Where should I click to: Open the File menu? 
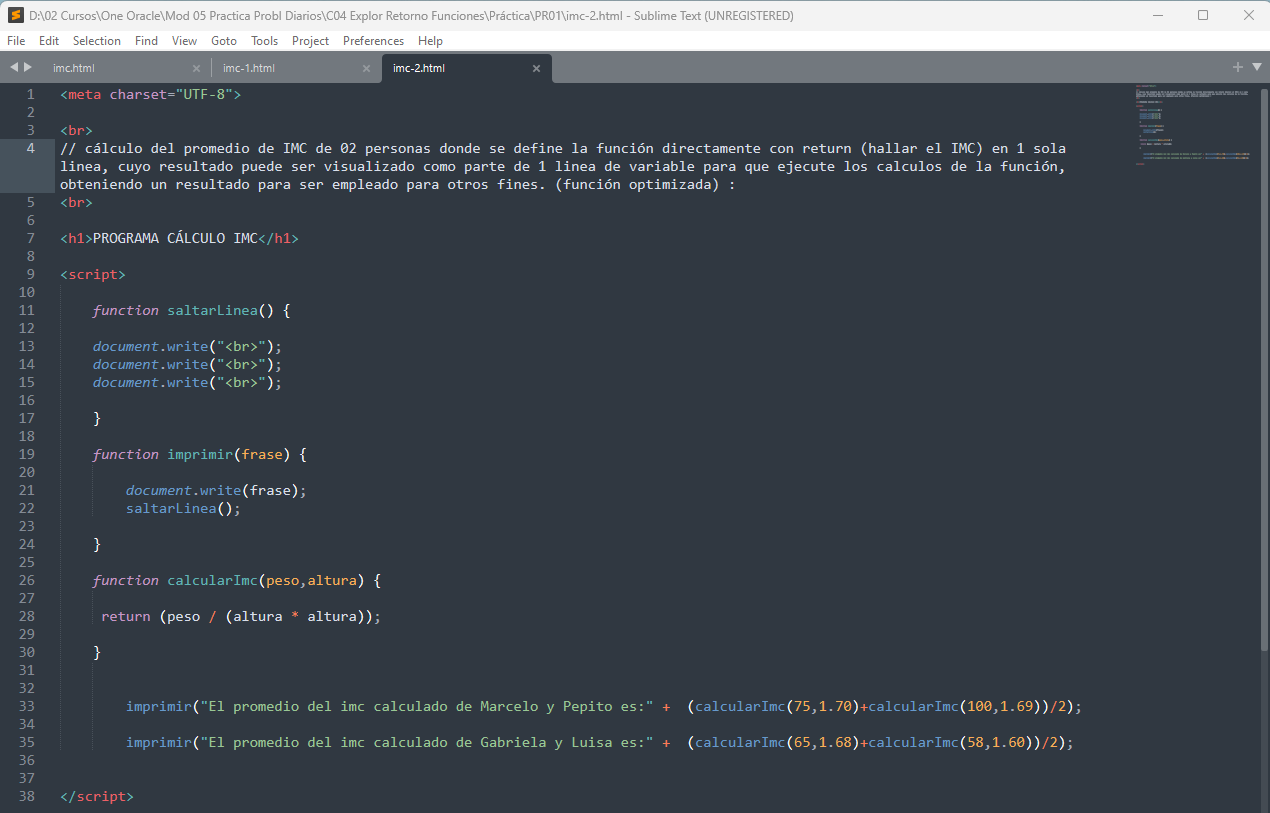[x=16, y=41]
